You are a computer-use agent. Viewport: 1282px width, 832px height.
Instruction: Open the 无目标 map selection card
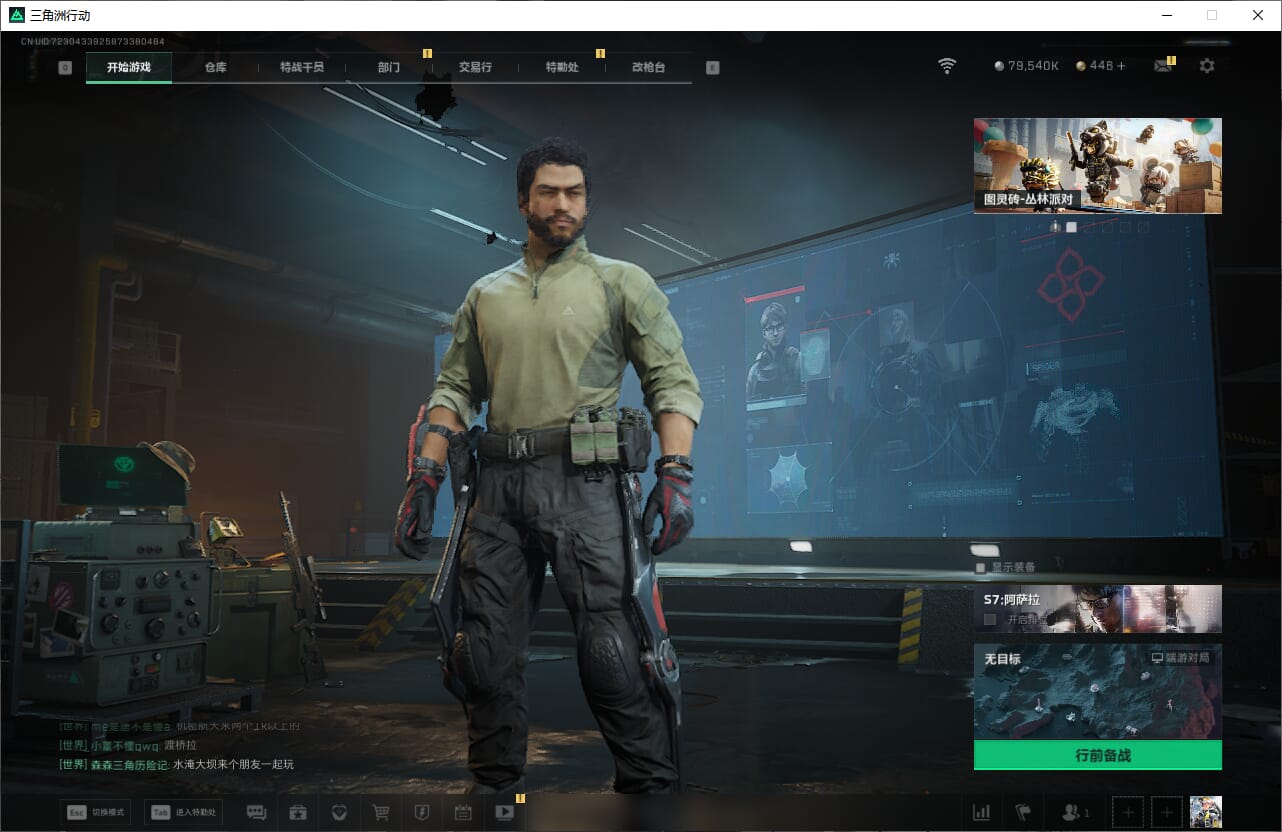click(1098, 692)
